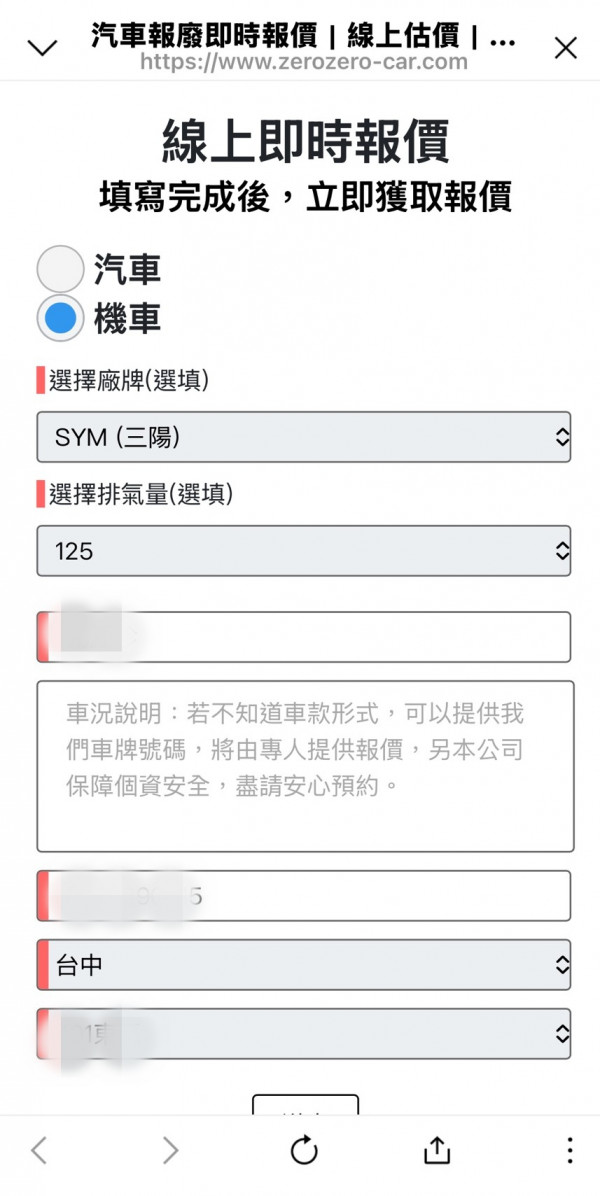Tap the zerozero-car.com URL text

pyautogui.click(x=304, y=62)
